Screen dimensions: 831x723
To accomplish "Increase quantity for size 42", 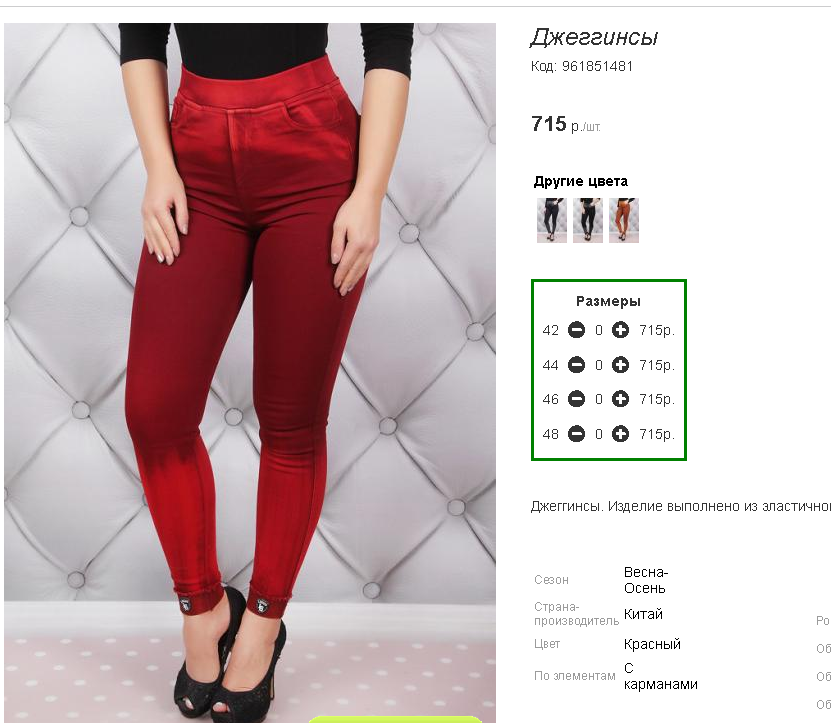I will pos(620,330).
